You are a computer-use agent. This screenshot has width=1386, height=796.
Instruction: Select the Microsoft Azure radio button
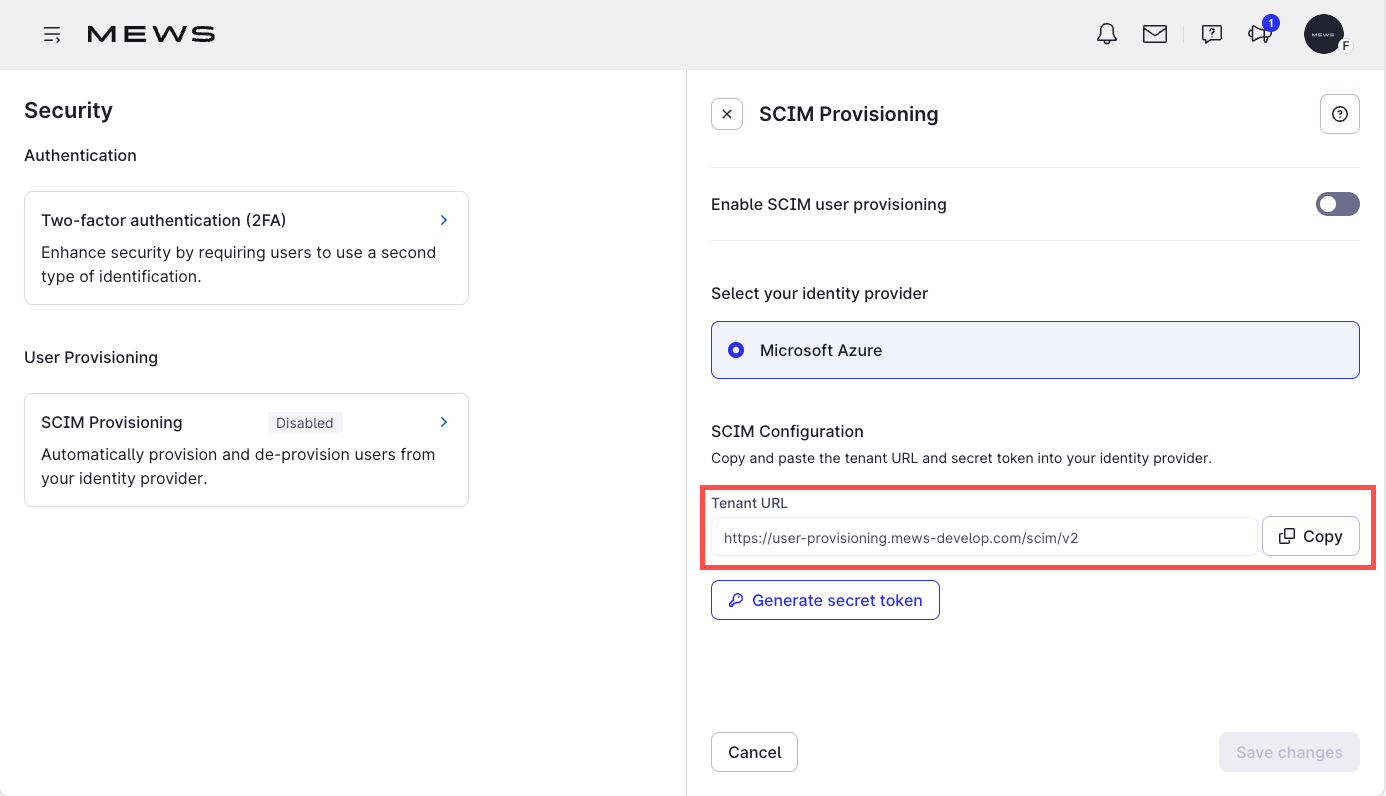click(x=737, y=350)
